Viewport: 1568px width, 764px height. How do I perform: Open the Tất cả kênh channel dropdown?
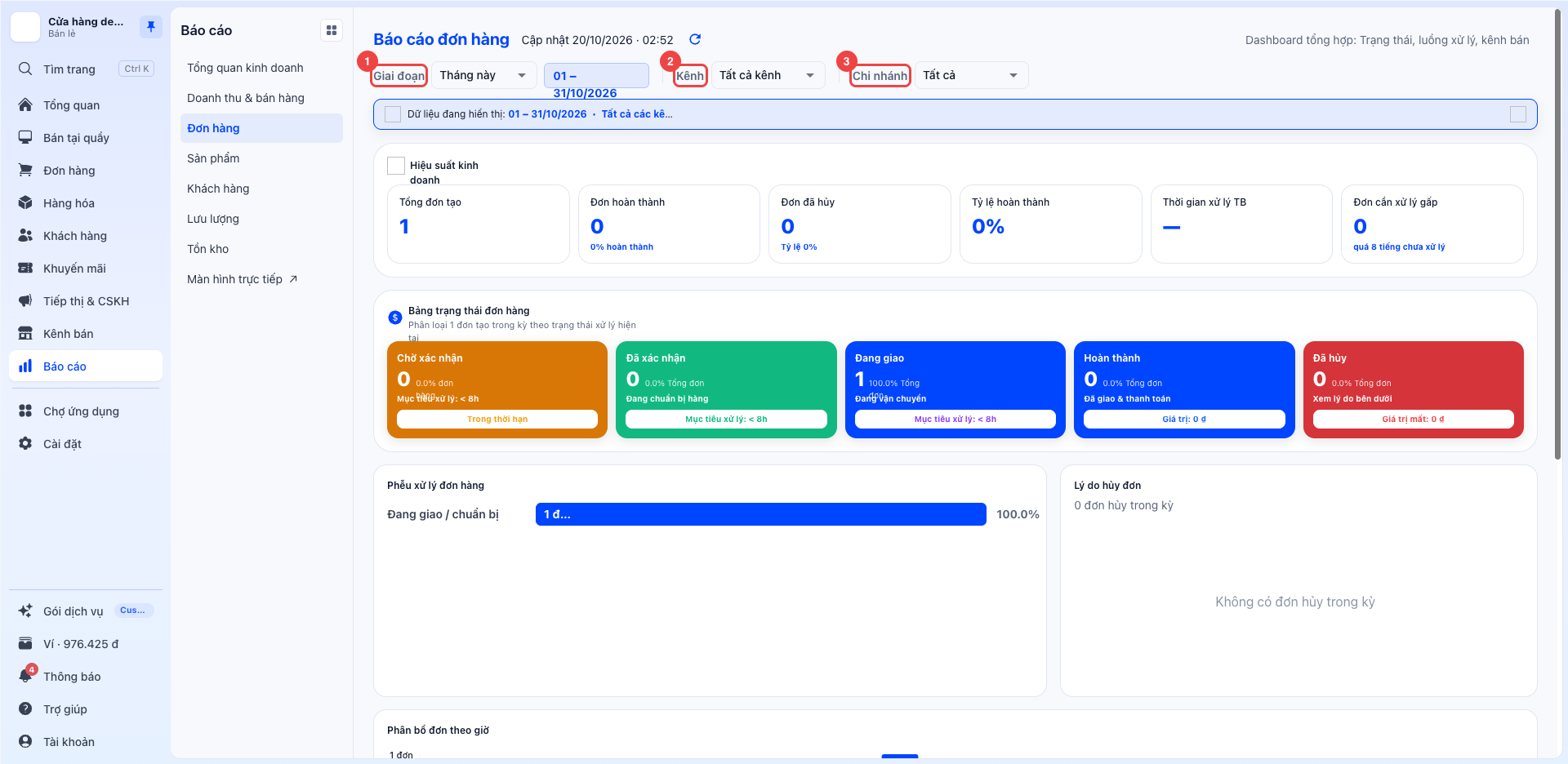[768, 75]
